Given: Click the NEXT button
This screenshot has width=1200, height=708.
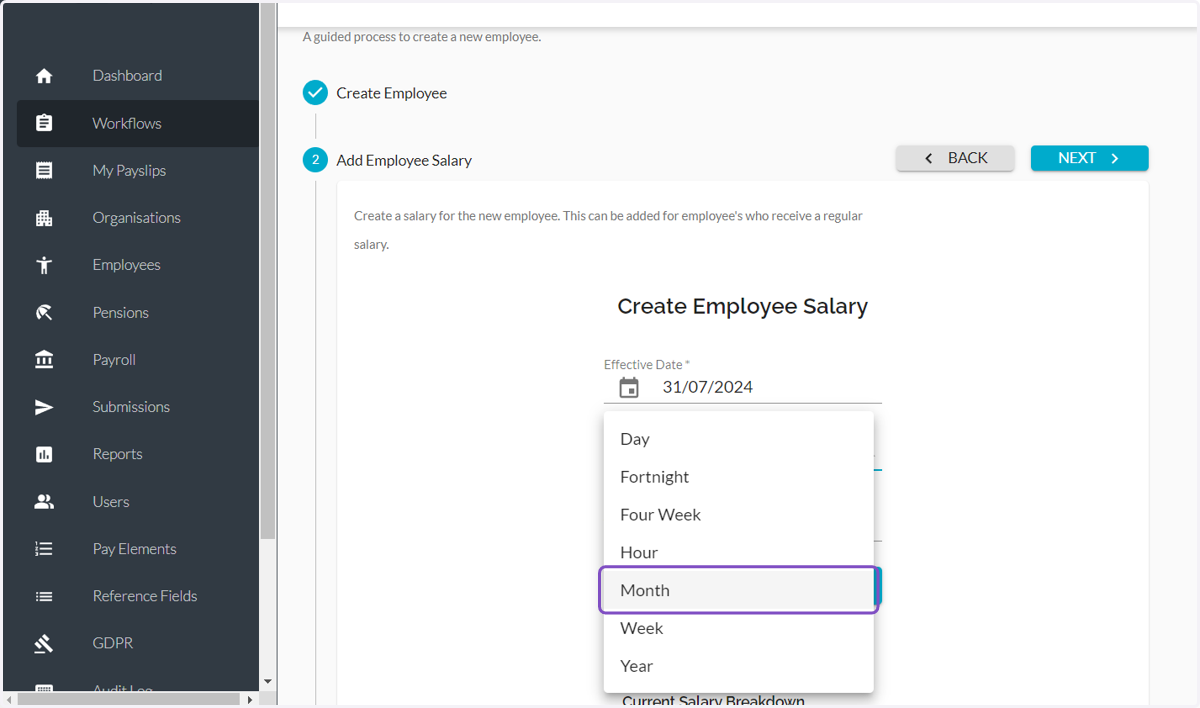Looking at the screenshot, I should pyautogui.click(x=1089, y=158).
